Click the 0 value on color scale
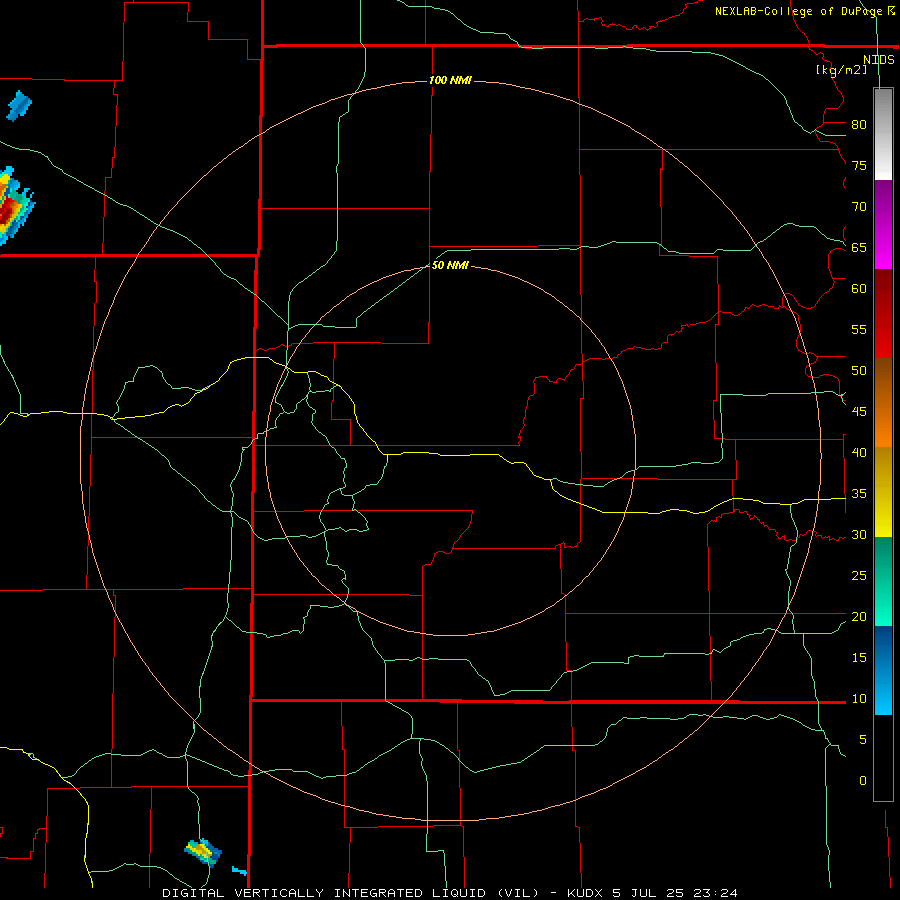900x900 pixels. [863, 781]
